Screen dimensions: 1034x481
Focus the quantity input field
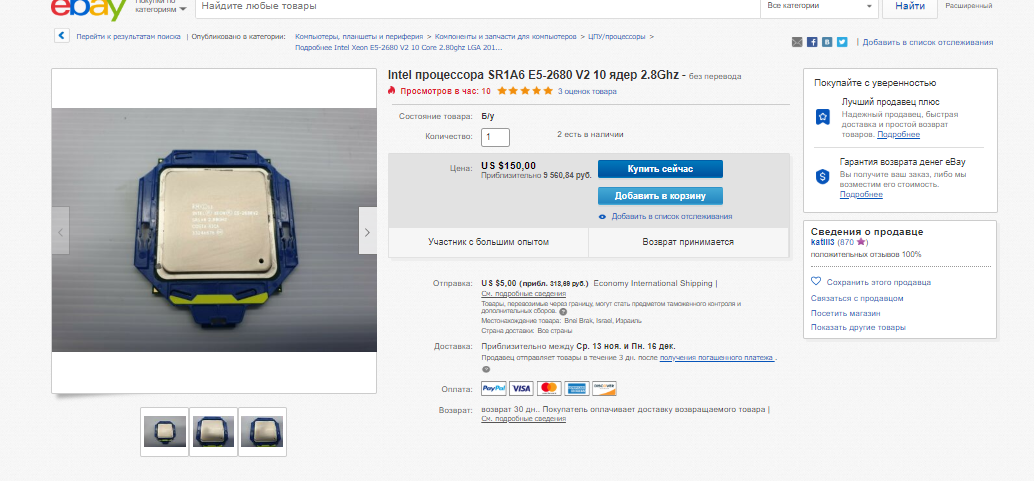pos(495,137)
